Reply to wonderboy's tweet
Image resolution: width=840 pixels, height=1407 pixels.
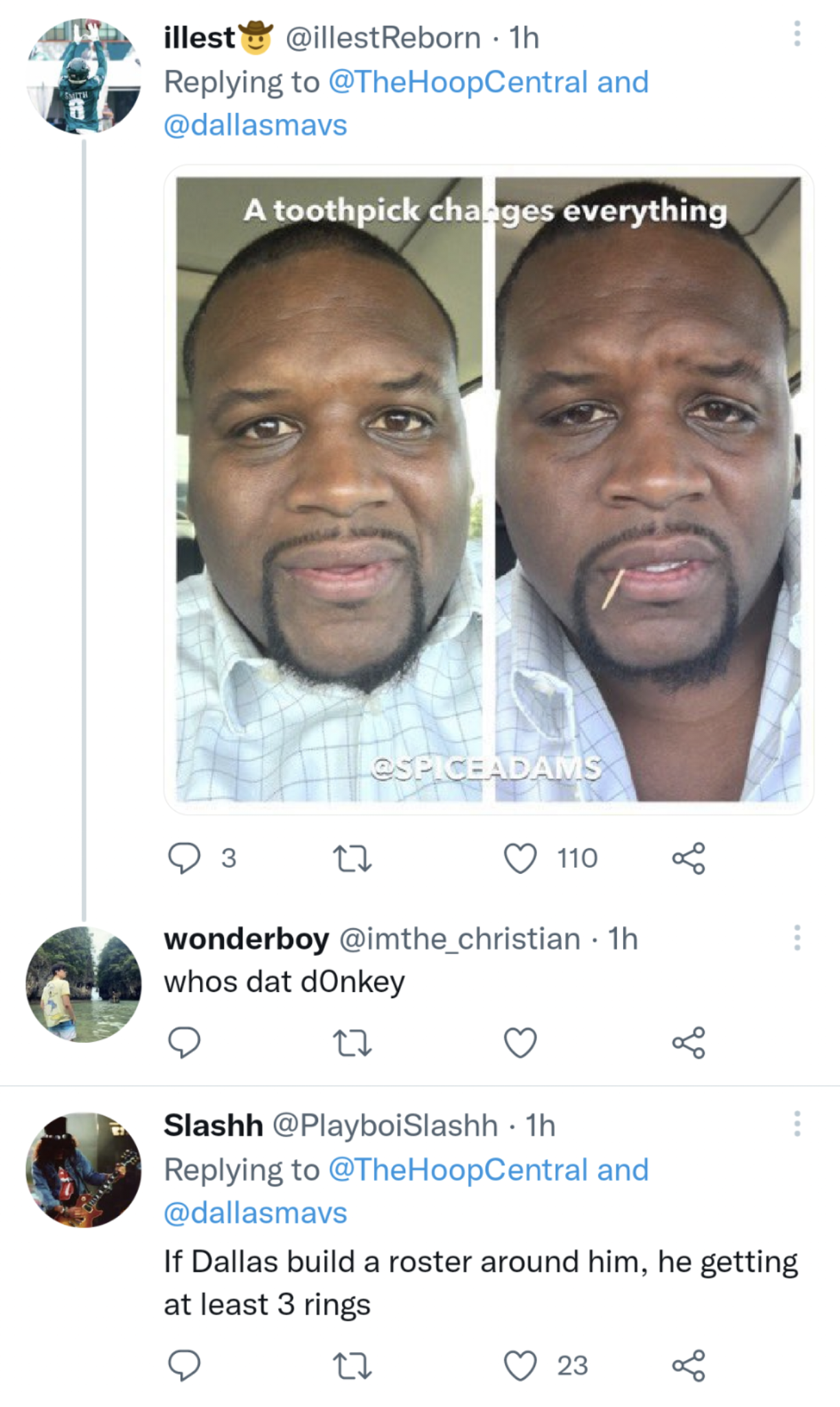tap(184, 1042)
